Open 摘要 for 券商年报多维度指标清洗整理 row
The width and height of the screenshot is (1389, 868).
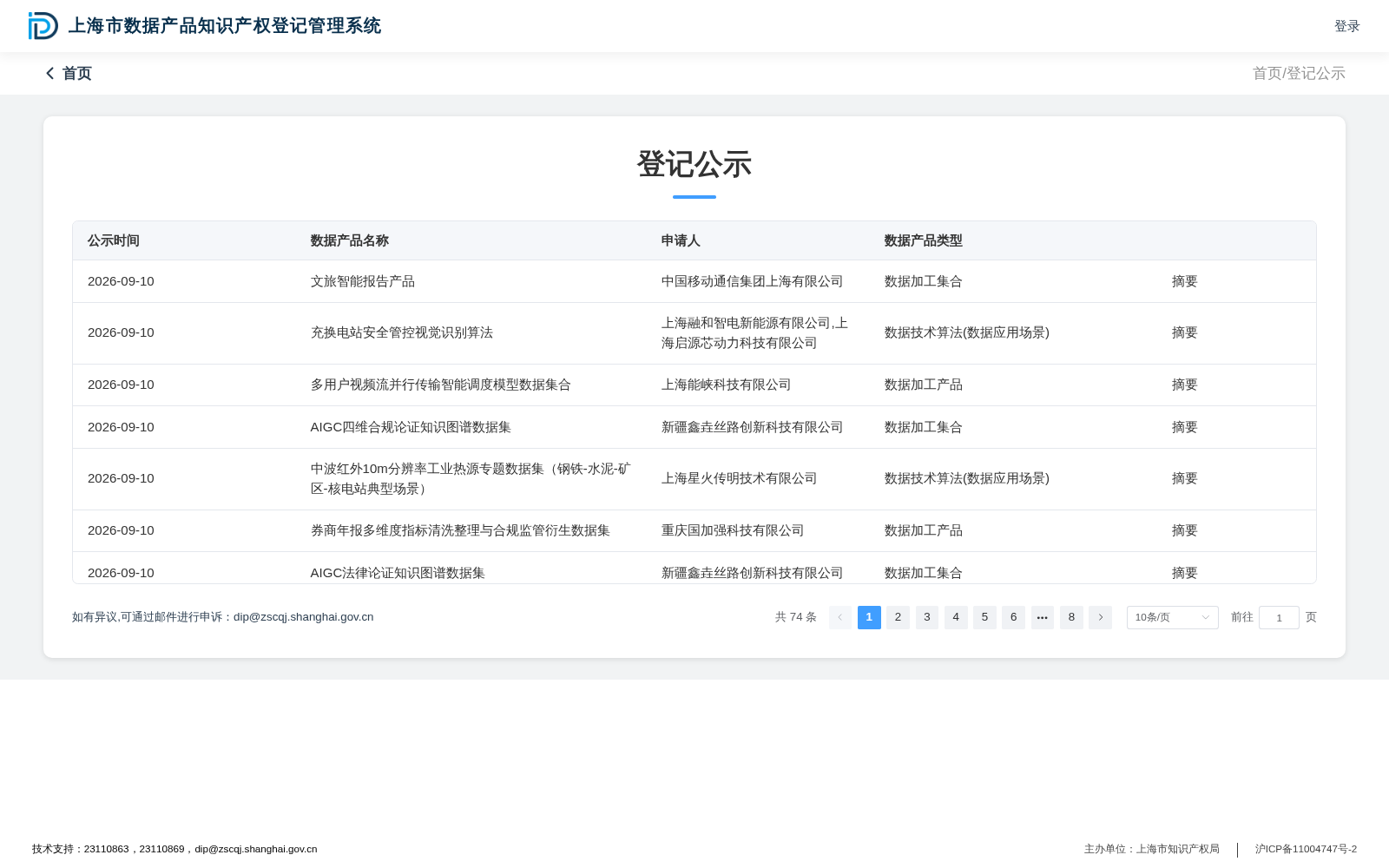click(1184, 530)
